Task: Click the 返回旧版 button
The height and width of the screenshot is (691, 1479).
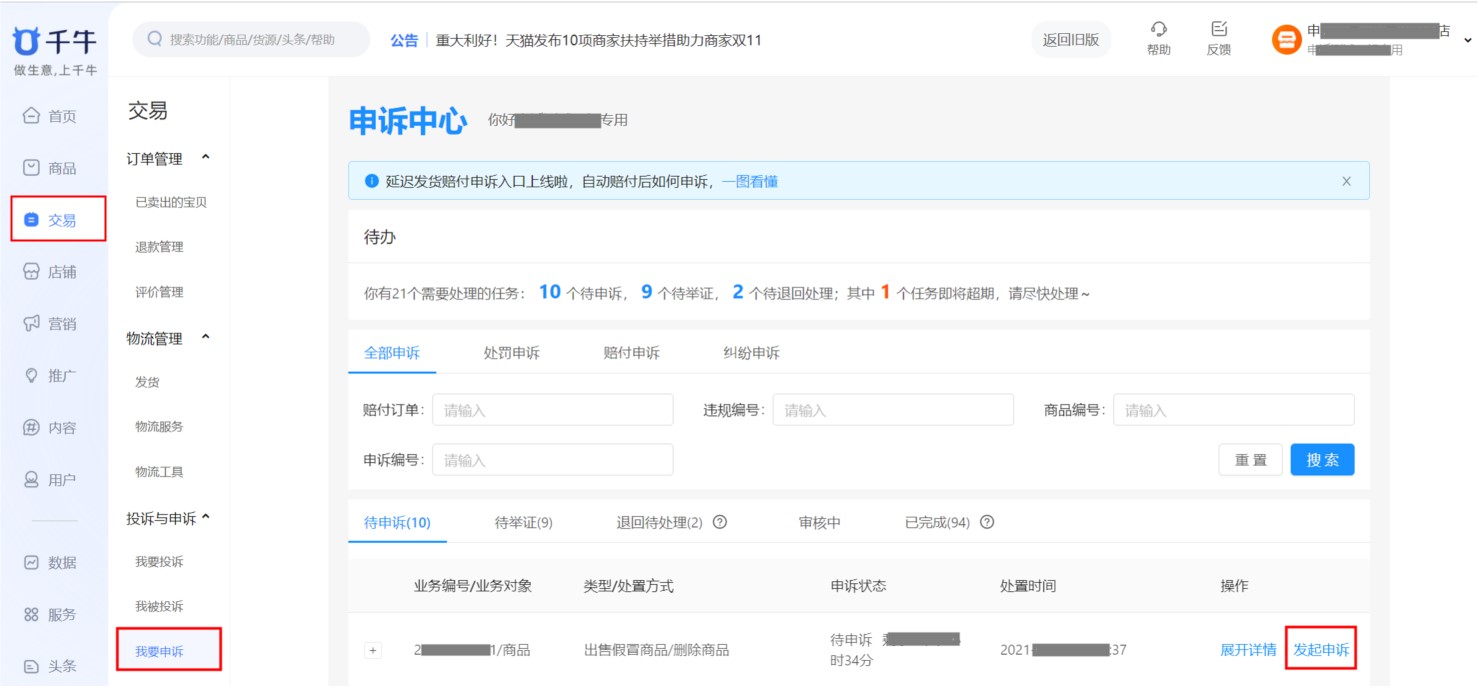Action: point(1070,40)
